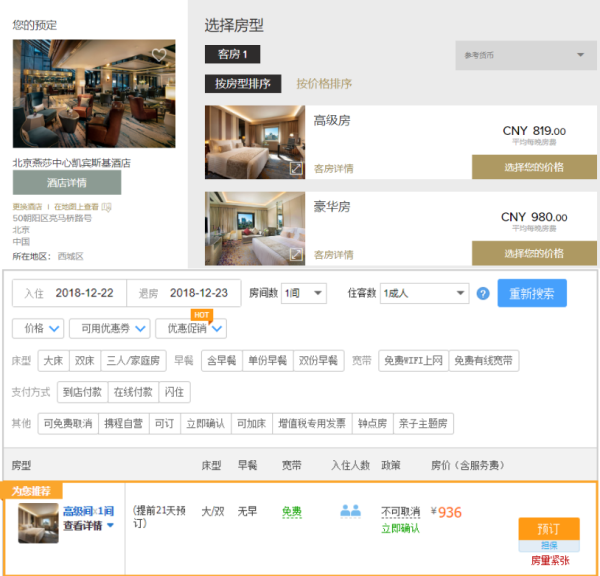Click the 豪华房 room photo
Screen dimensions: 600x576
(255, 228)
